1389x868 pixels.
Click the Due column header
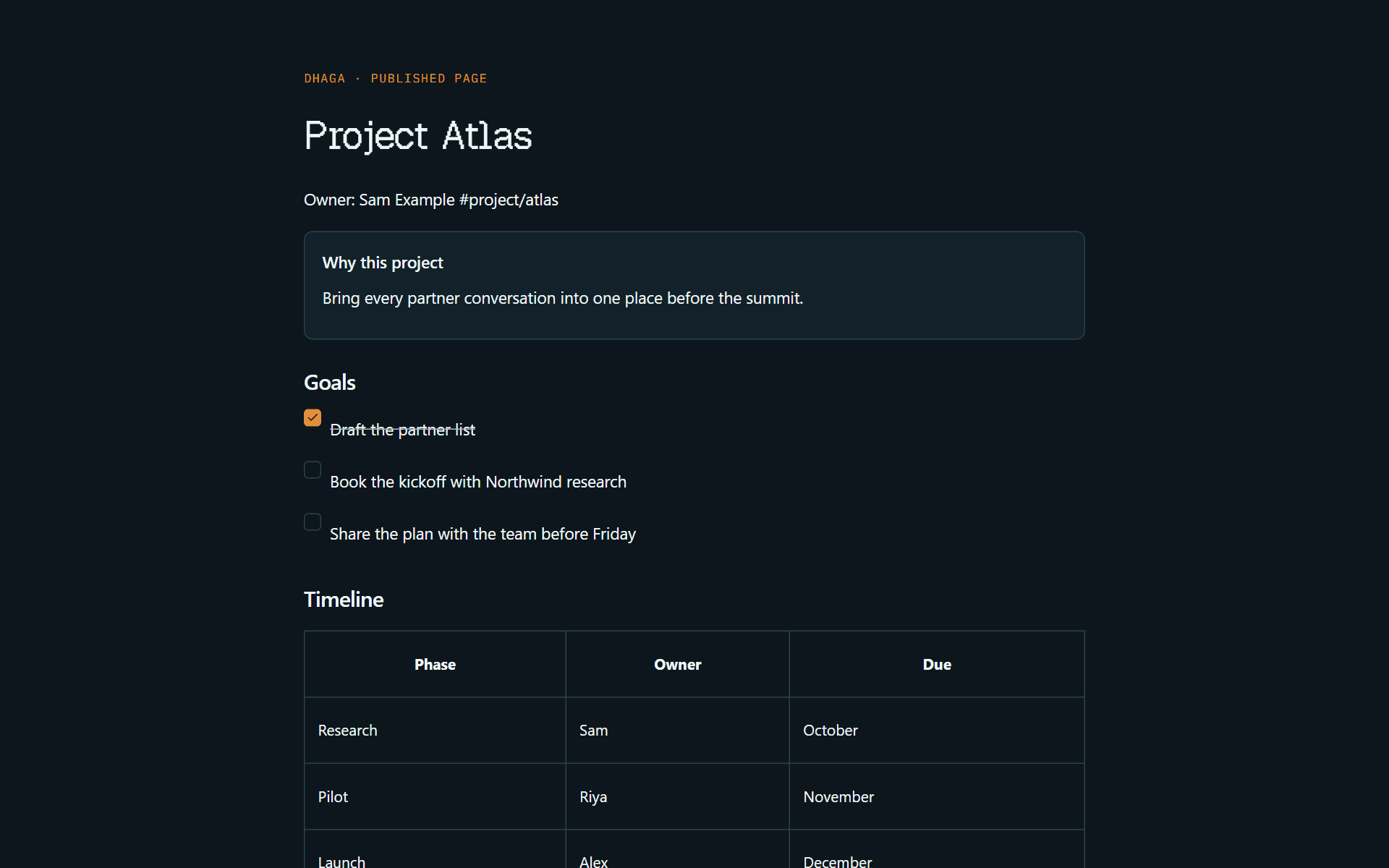click(937, 664)
